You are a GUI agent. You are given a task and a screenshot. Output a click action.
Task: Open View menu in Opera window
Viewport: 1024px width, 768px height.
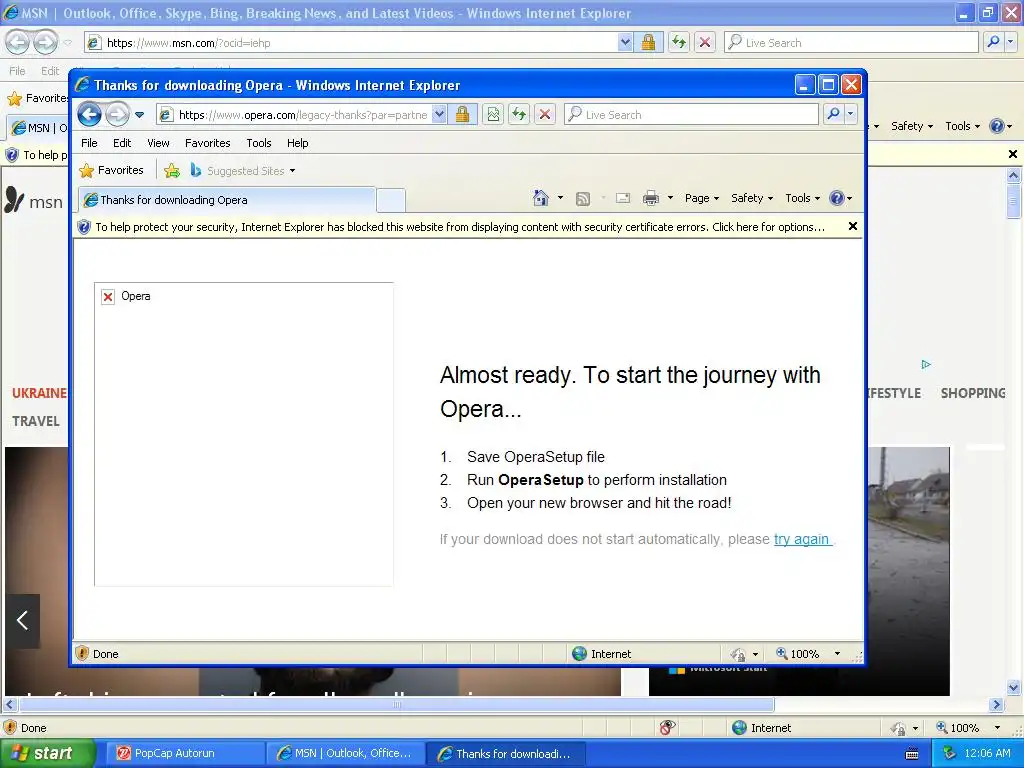158,143
